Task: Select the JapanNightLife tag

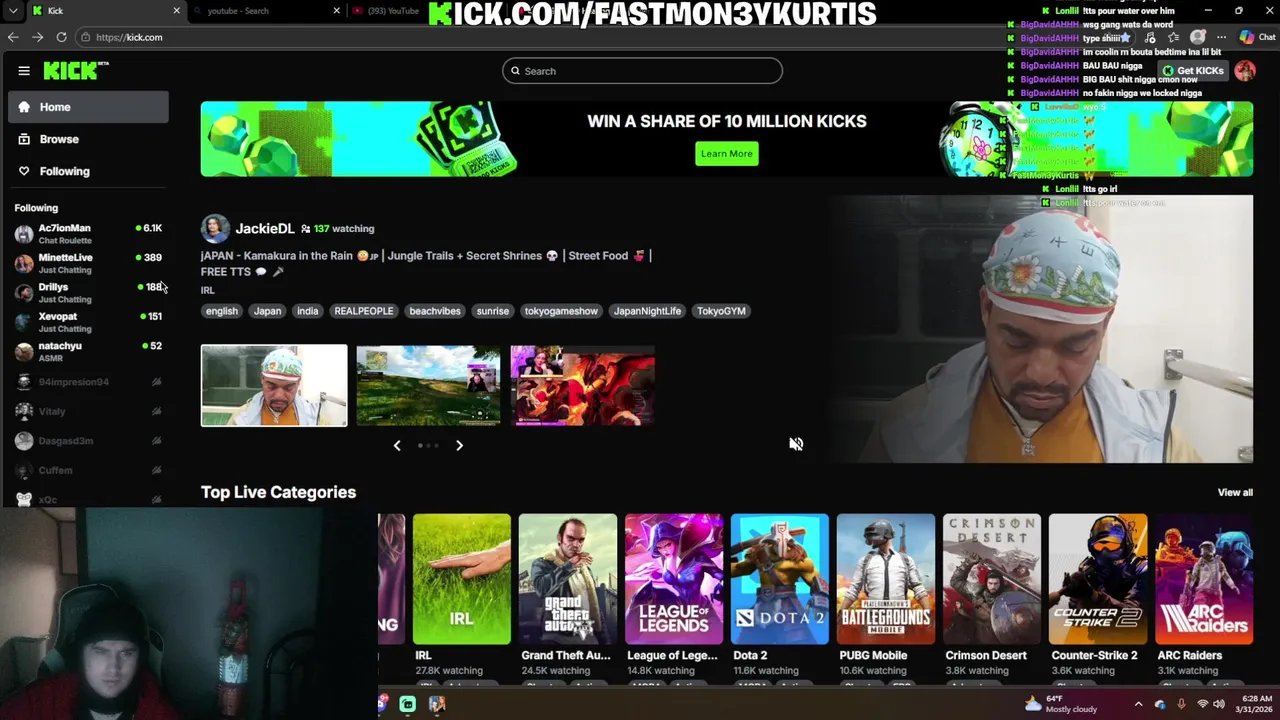Action: point(647,311)
